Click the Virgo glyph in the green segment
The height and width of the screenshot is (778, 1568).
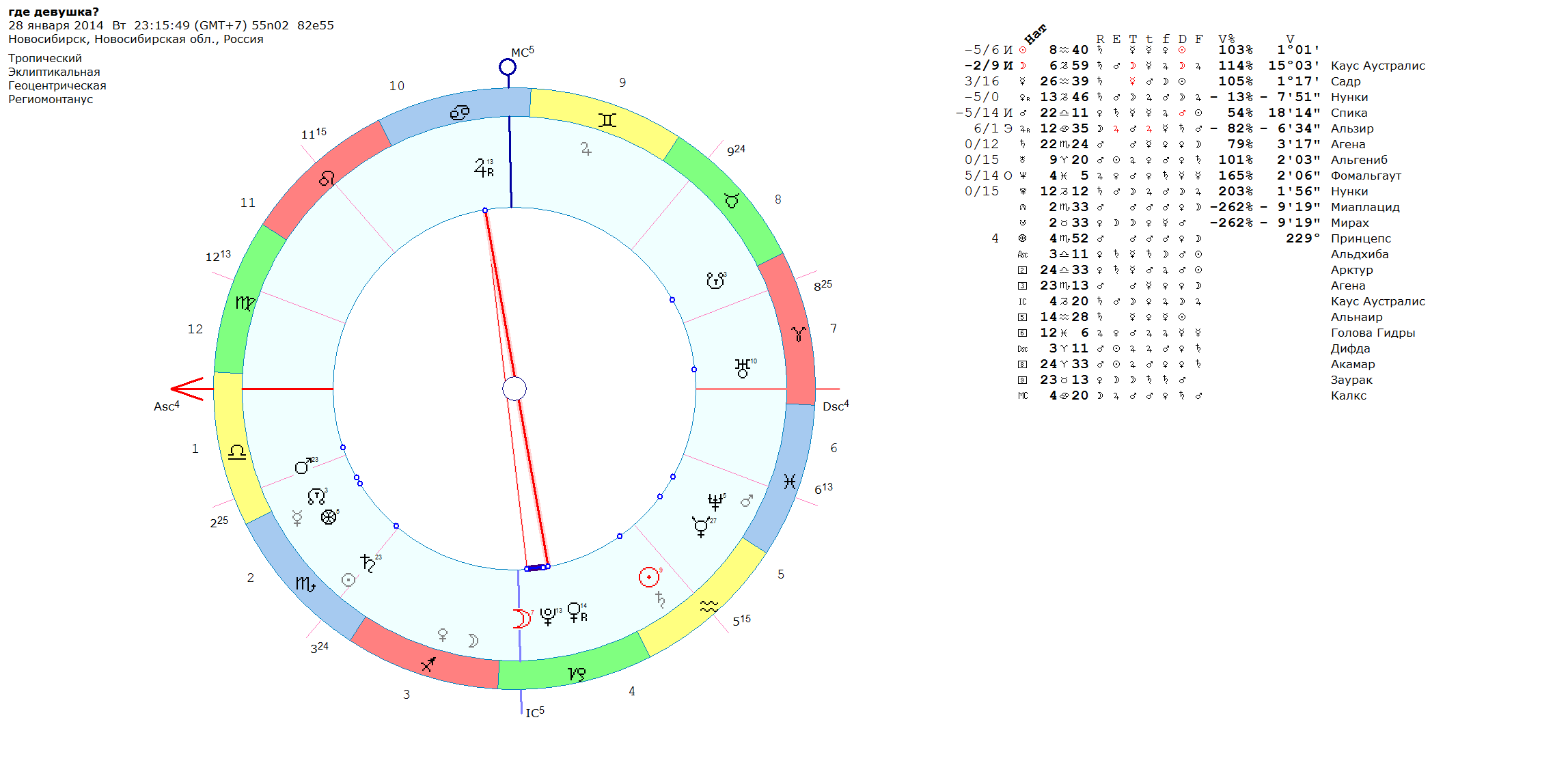pyautogui.click(x=245, y=303)
